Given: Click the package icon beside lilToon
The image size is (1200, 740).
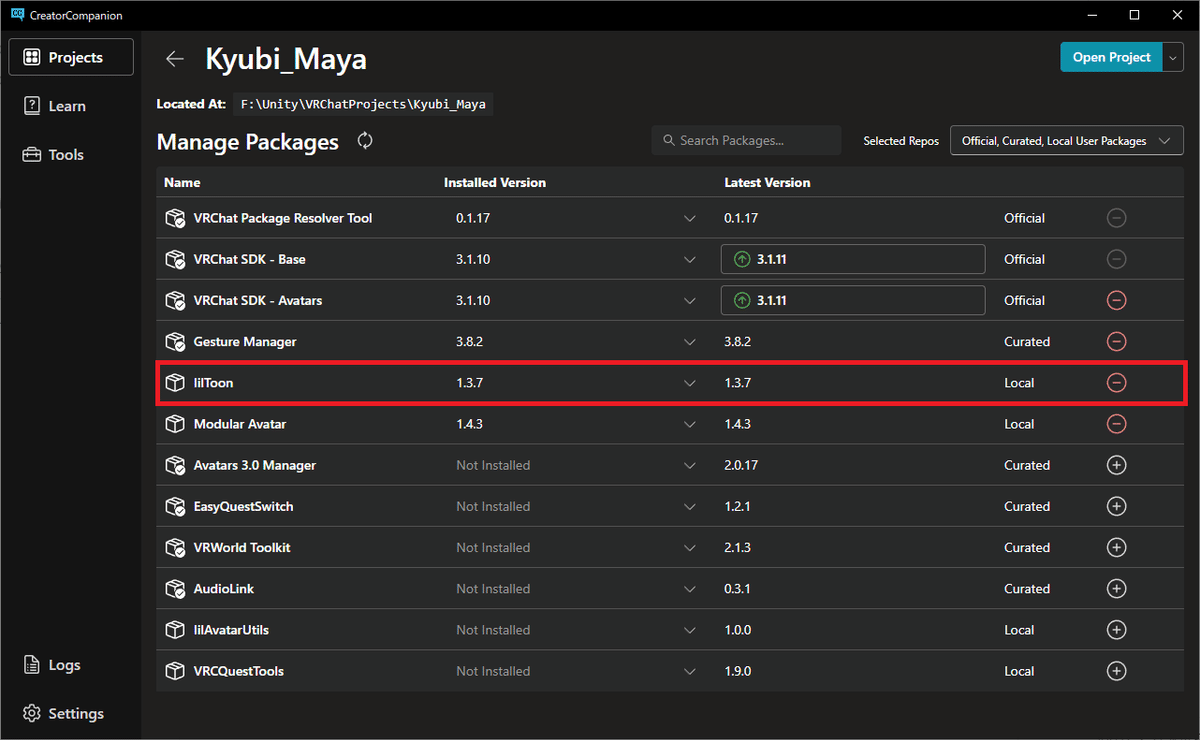Looking at the screenshot, I should [x=175, y=383].
